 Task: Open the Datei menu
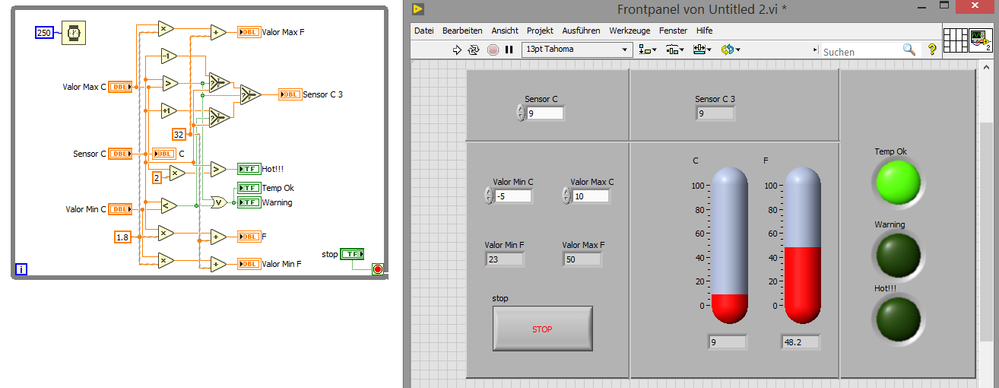pos(424,31)
